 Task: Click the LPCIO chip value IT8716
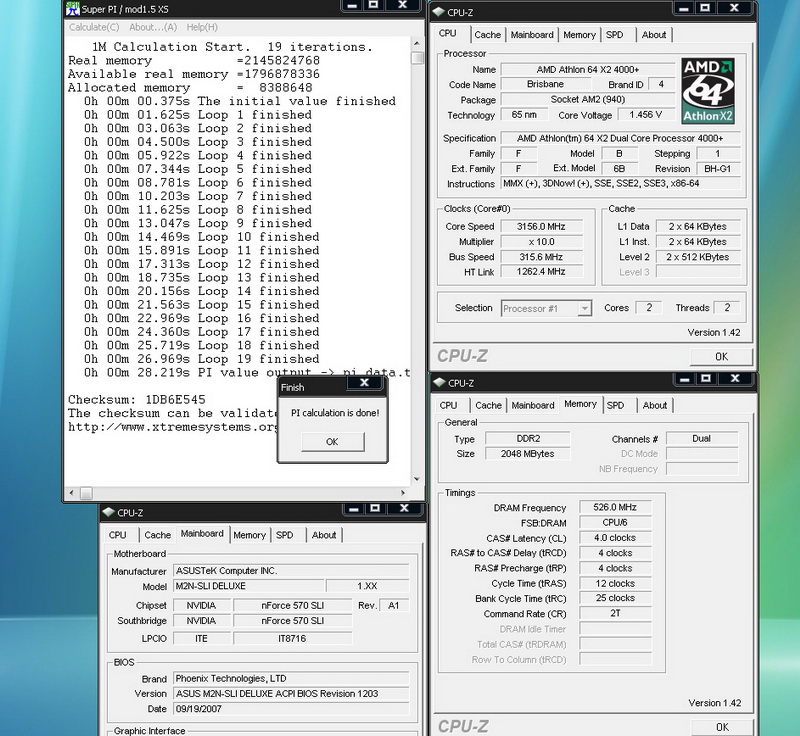coord(292,639)
